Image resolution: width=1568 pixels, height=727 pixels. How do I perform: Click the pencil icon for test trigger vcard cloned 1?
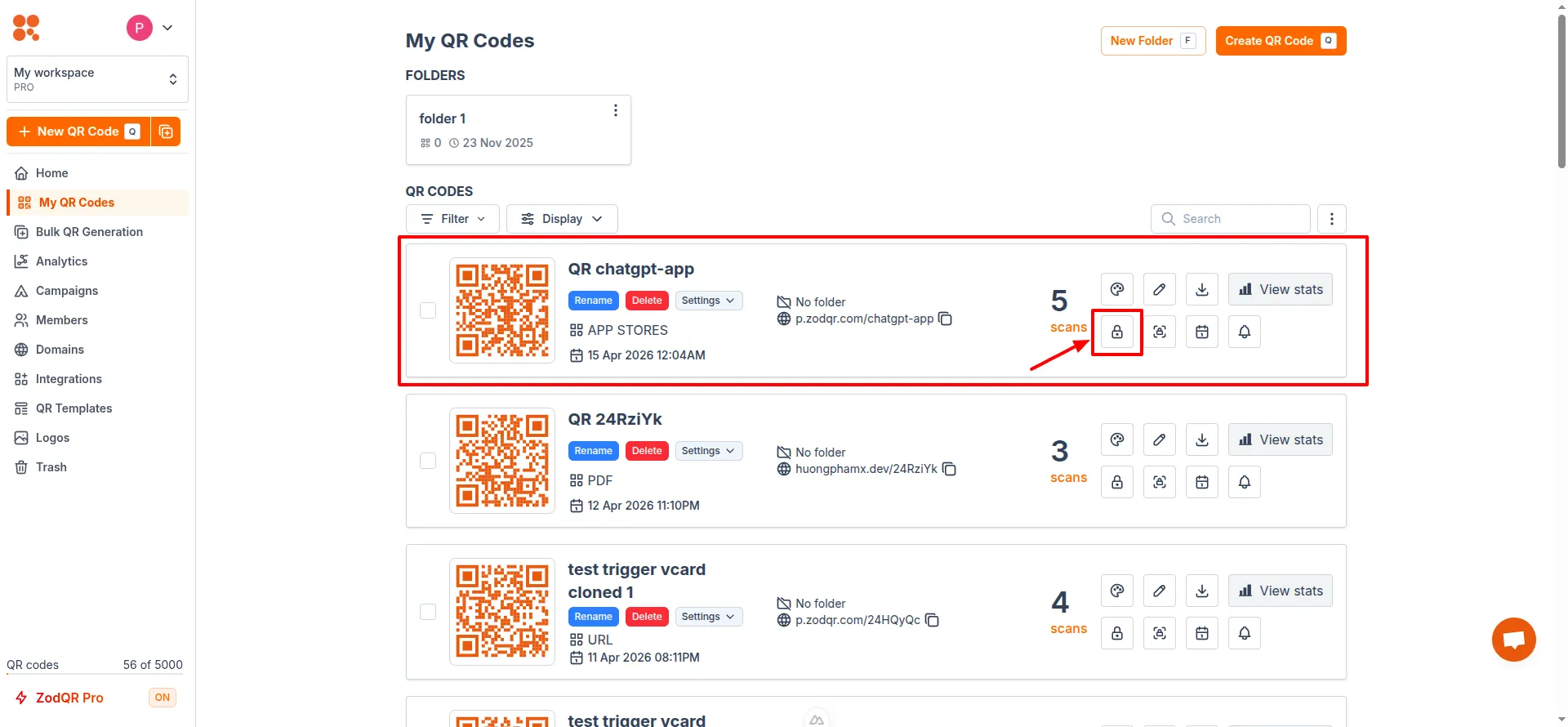[x=1160, y=591]
